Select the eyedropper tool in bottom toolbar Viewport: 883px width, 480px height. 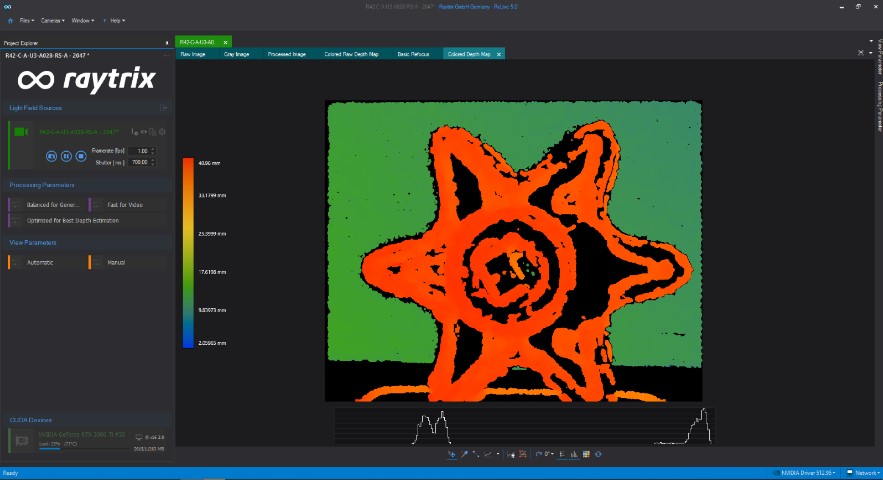[x=464, y=454]
